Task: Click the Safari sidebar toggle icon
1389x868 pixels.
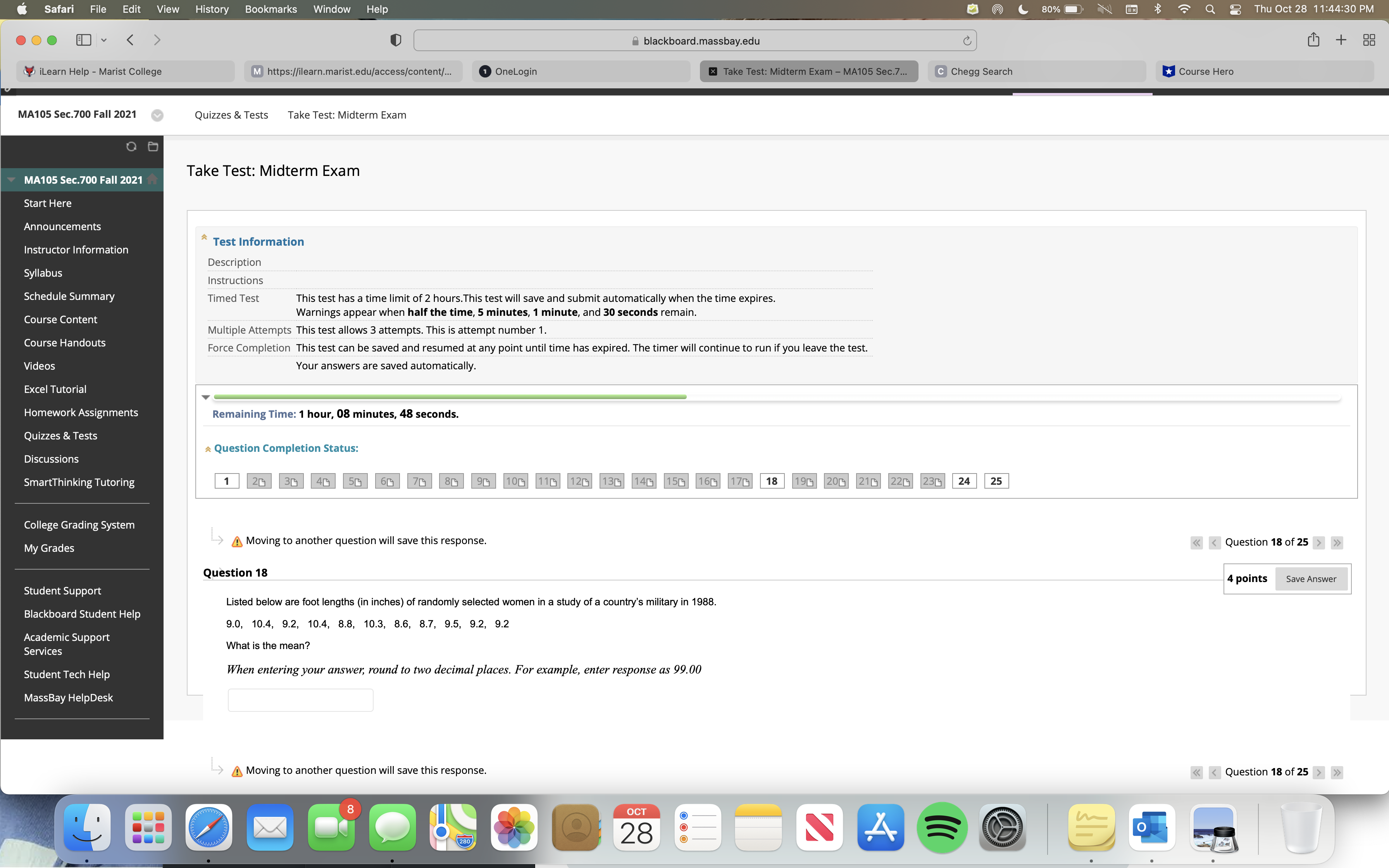Action: pos(84,40)
